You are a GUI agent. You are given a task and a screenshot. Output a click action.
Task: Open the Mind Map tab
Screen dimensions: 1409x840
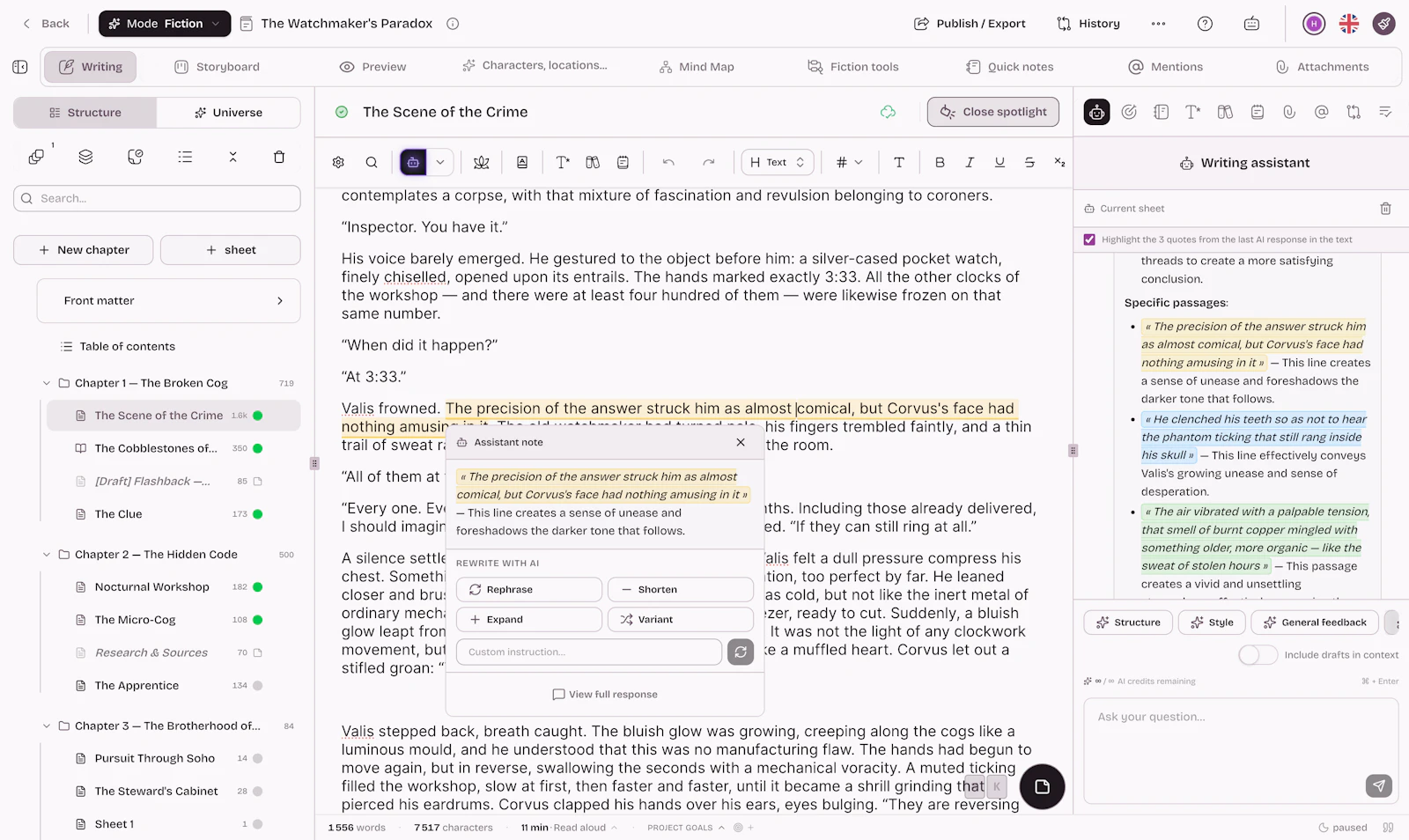(x=697, y=67)
